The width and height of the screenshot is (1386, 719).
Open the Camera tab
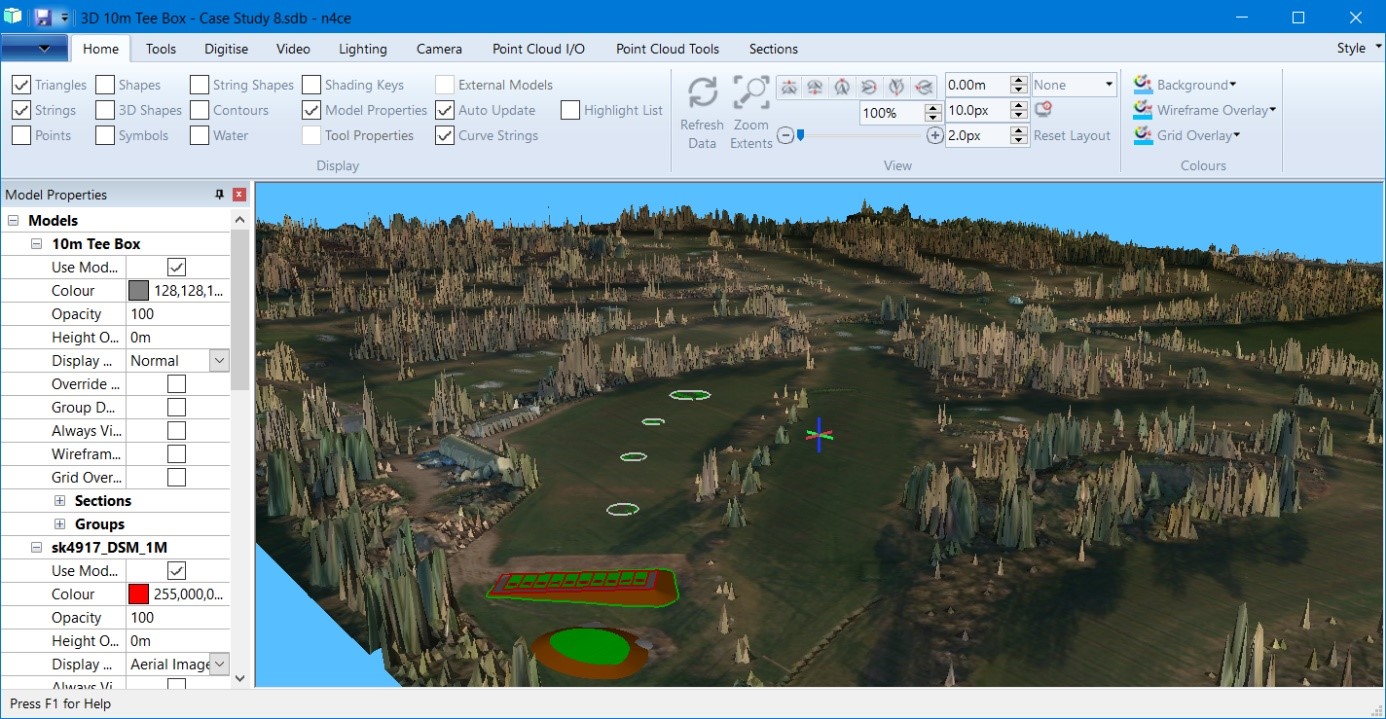[439, 48]
